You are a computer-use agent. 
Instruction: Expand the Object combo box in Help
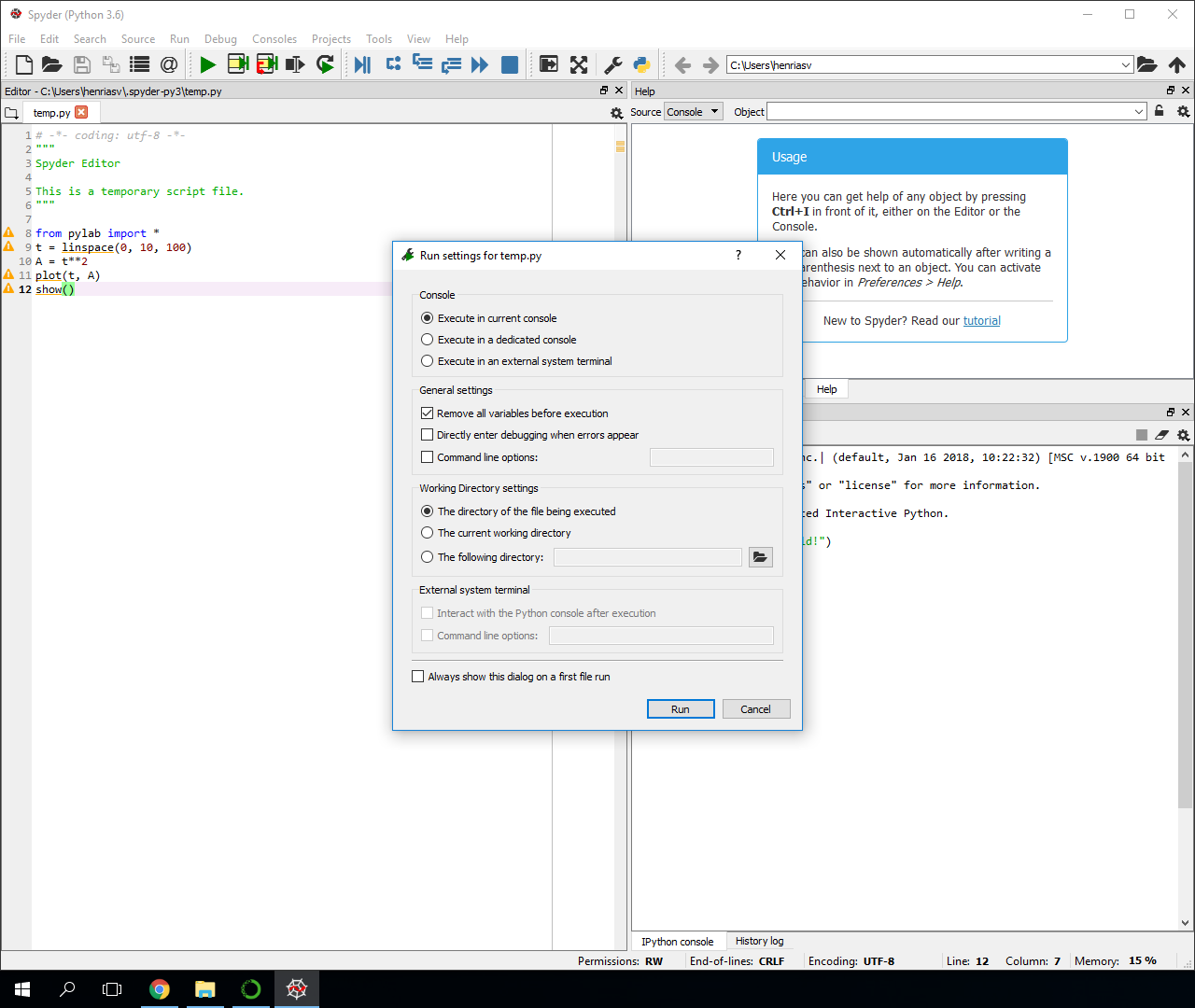click(x=1139, y=112)
